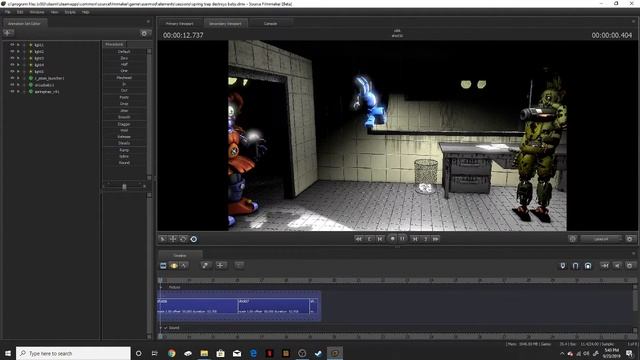
Task: Expand the light1 animation set
Action: point(18,44)
